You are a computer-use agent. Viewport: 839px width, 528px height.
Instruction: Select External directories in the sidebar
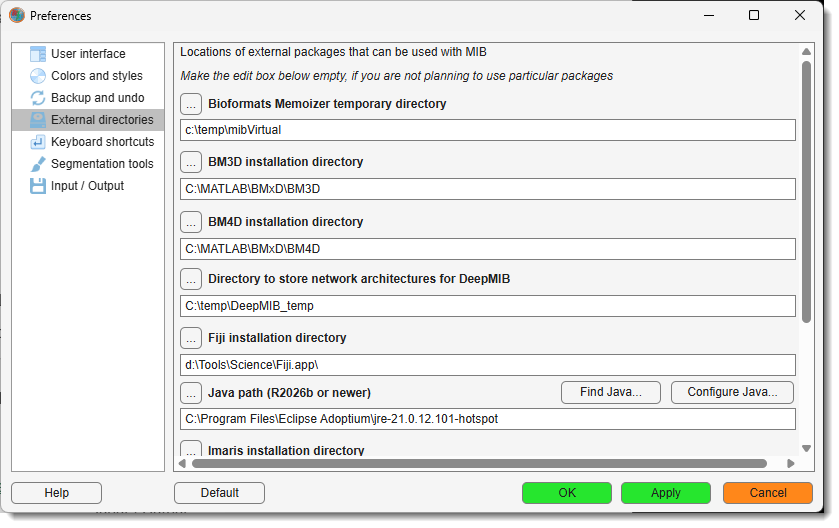click(x=88, y=120)
